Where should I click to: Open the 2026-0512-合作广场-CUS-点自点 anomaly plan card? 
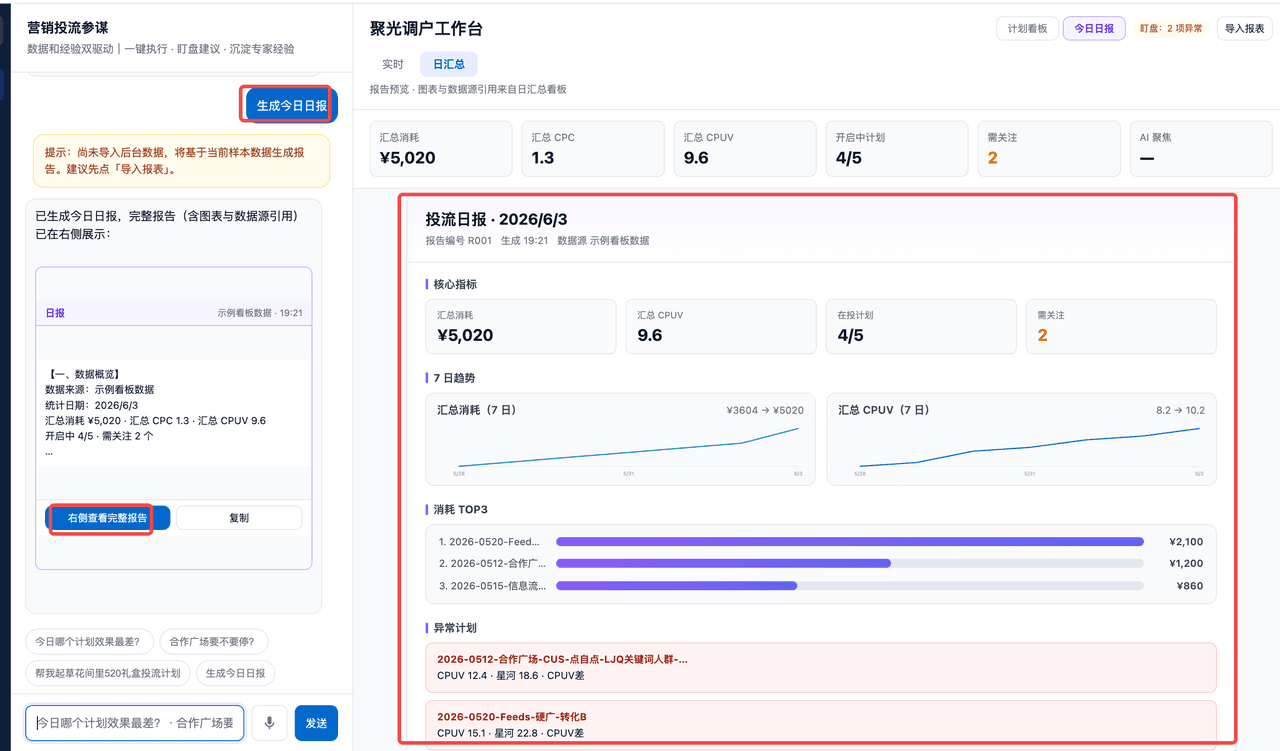tap(821, 667)
